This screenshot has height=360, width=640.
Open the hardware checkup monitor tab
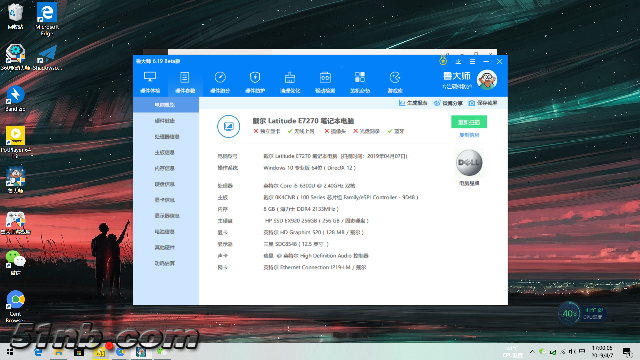(150, 82)
